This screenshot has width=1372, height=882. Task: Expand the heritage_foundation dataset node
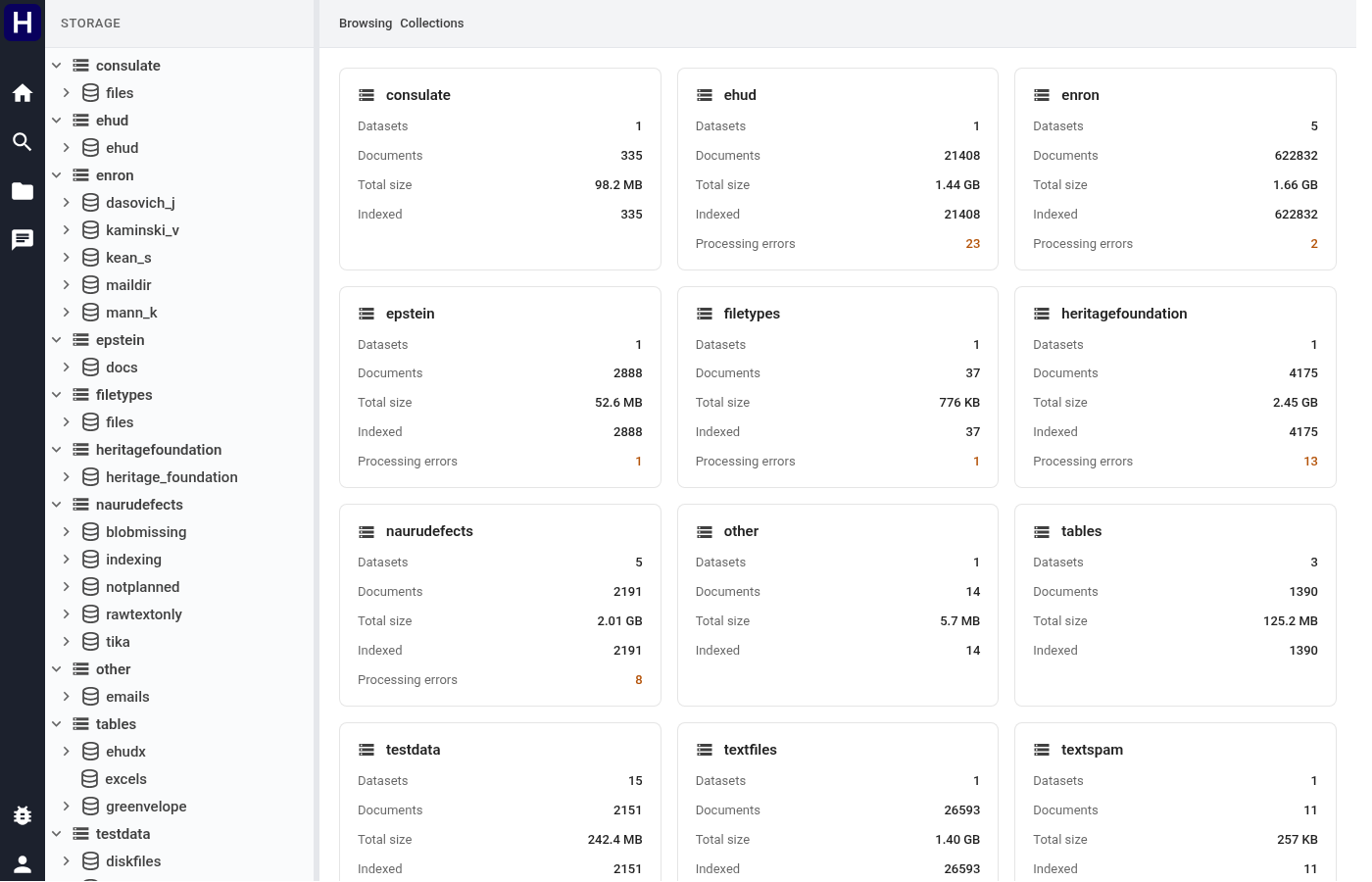[x=66, y=477]
